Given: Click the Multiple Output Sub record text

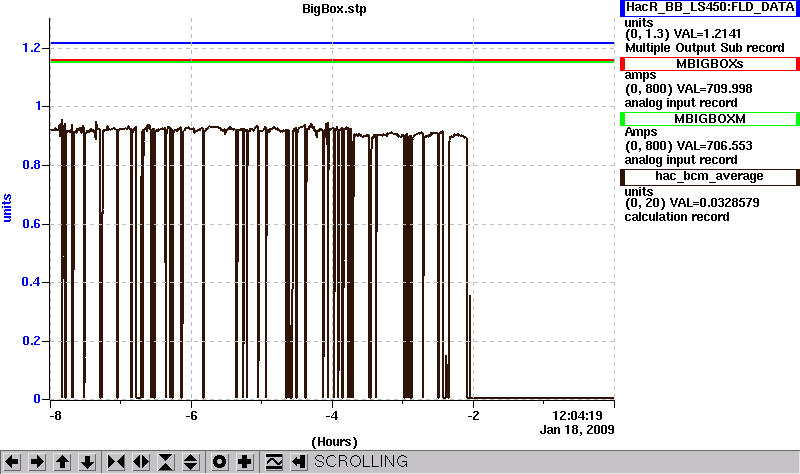Looking at the screenshot, I should point(705,48).
